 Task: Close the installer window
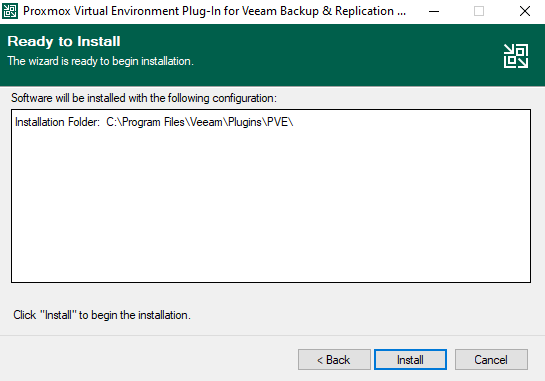[x=525, y=11]
